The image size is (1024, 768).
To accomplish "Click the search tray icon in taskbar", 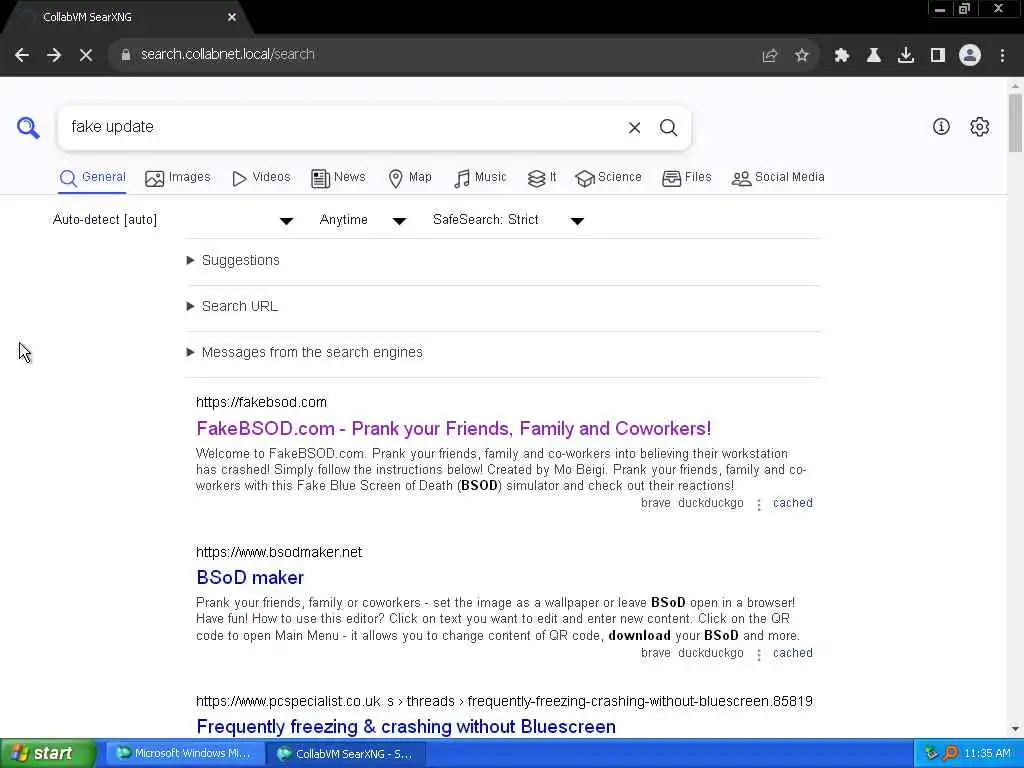I will 950,753.
